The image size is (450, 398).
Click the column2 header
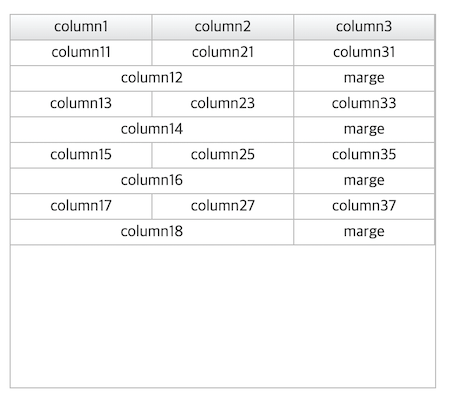click(223, 27)
